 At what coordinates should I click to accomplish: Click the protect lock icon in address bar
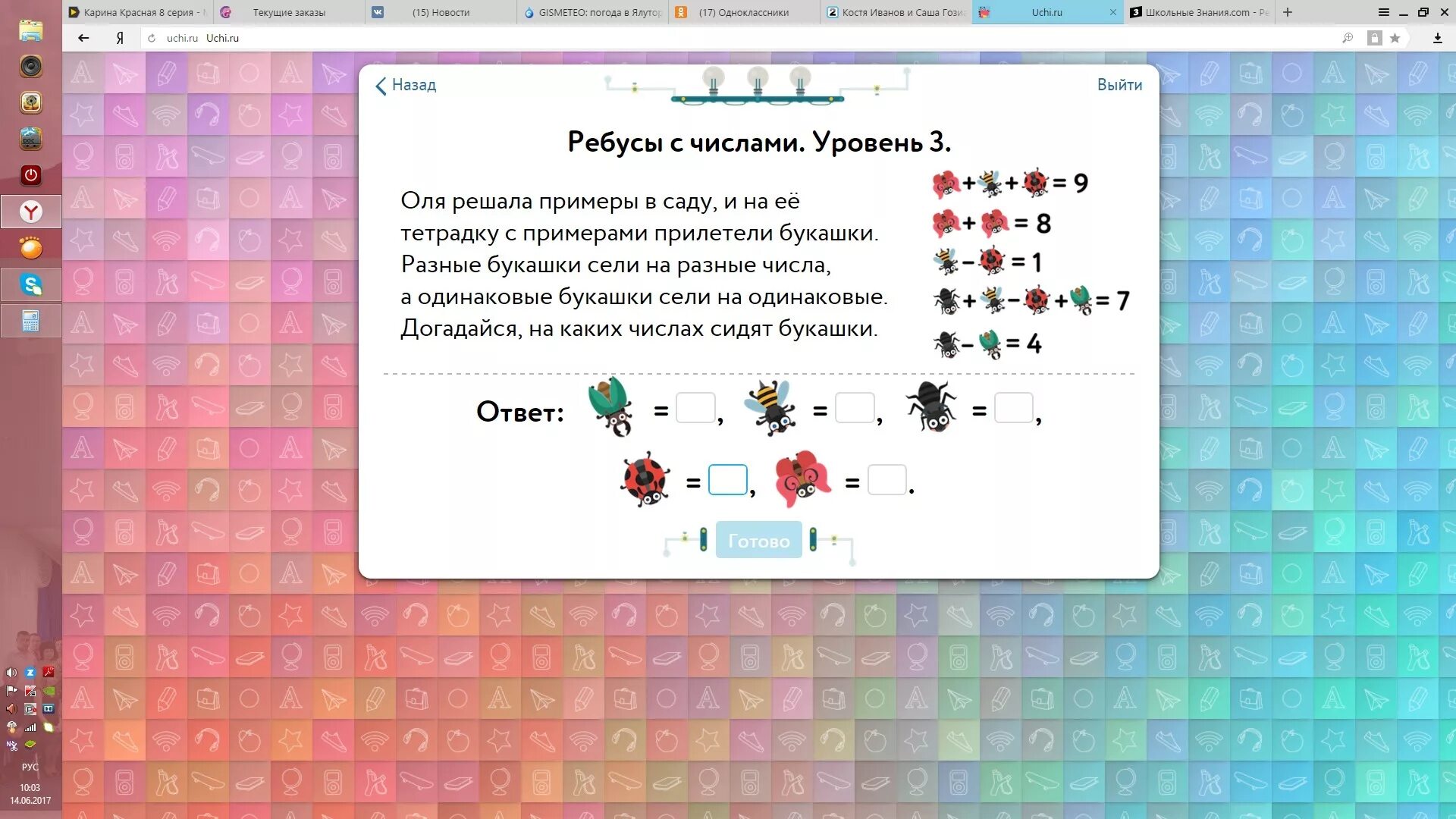click(1374, 38)
